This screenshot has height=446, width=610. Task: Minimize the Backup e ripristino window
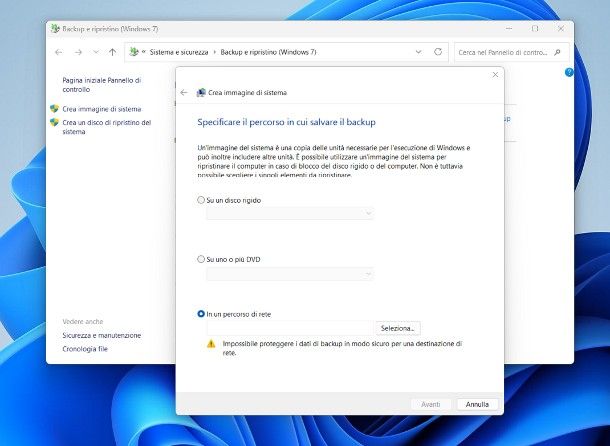(509, 28)
